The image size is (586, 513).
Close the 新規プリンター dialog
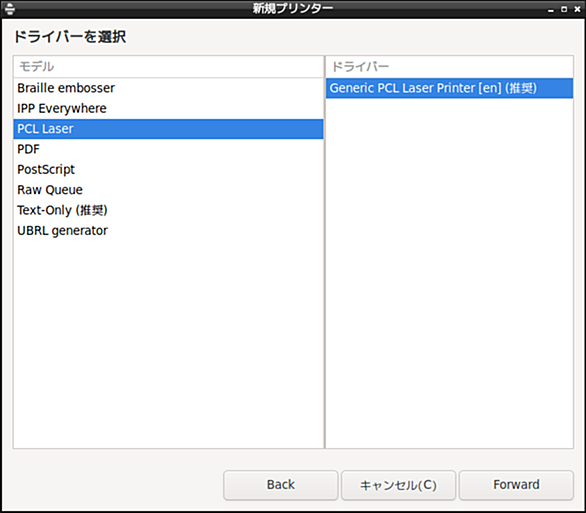coord(577,9)
